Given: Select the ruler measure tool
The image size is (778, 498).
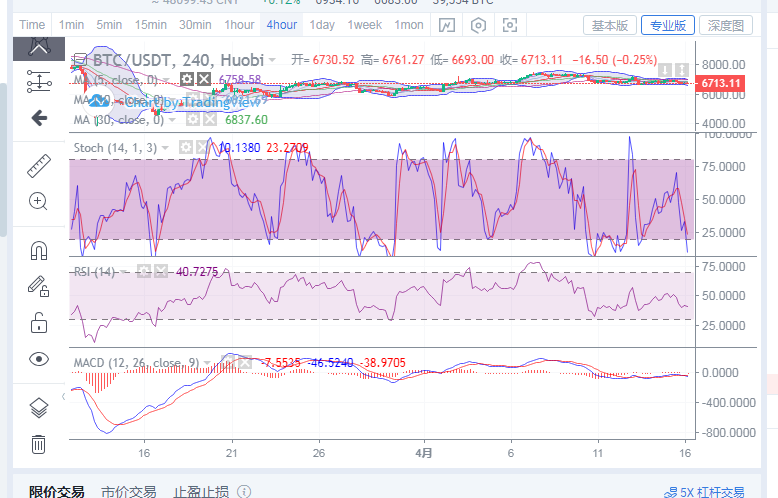Looking at the screenshot, I should [39, 166].
